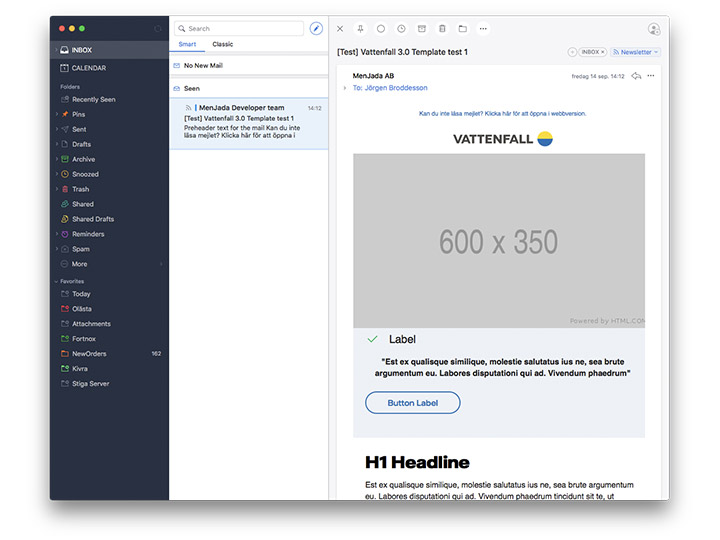Image resolution: width=720 pixels, height=540 pixels.
Task: Click the Fortnox favorite folder icon
Action: click(65, 338)
